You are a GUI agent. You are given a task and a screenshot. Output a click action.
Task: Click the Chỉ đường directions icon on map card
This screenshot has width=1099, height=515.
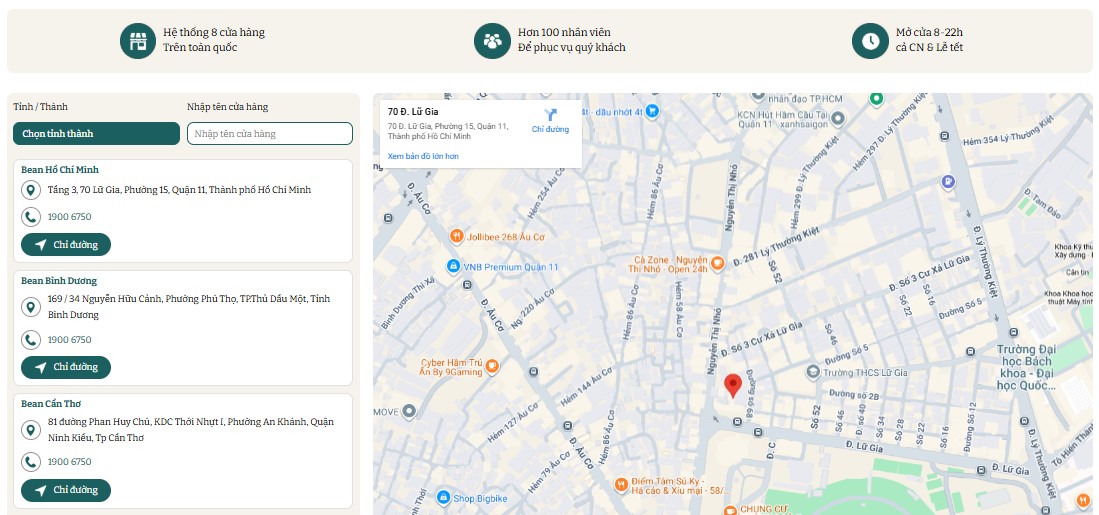[x=550, y=115]
